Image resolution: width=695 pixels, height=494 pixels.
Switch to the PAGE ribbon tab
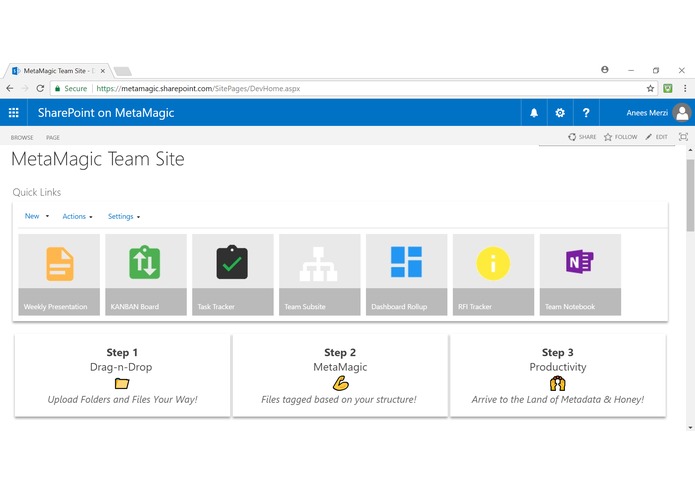tap(53, 137)
